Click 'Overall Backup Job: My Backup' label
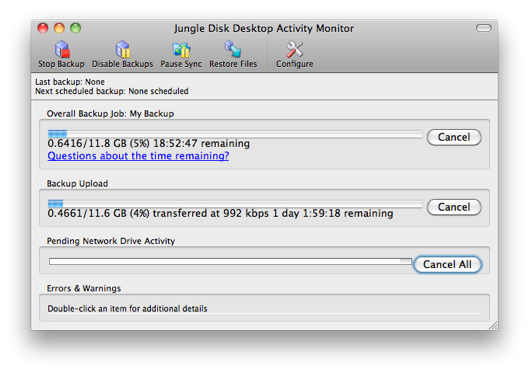 click(110, 114)
